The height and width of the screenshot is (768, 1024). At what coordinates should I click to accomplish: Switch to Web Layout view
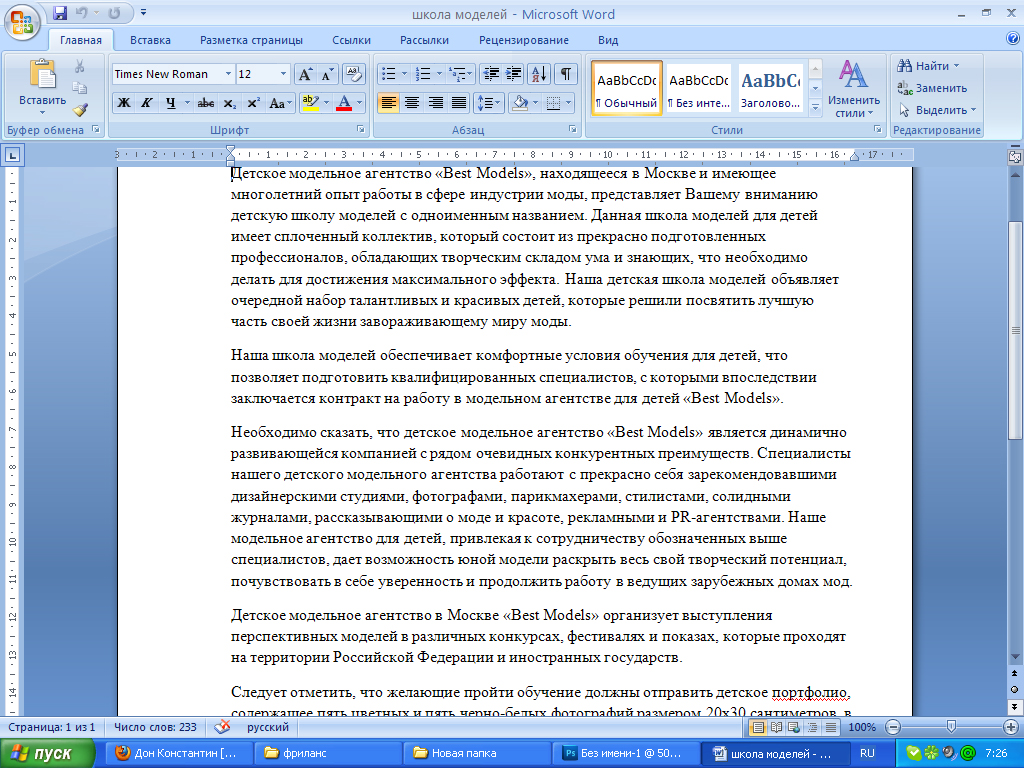[794, 727]
